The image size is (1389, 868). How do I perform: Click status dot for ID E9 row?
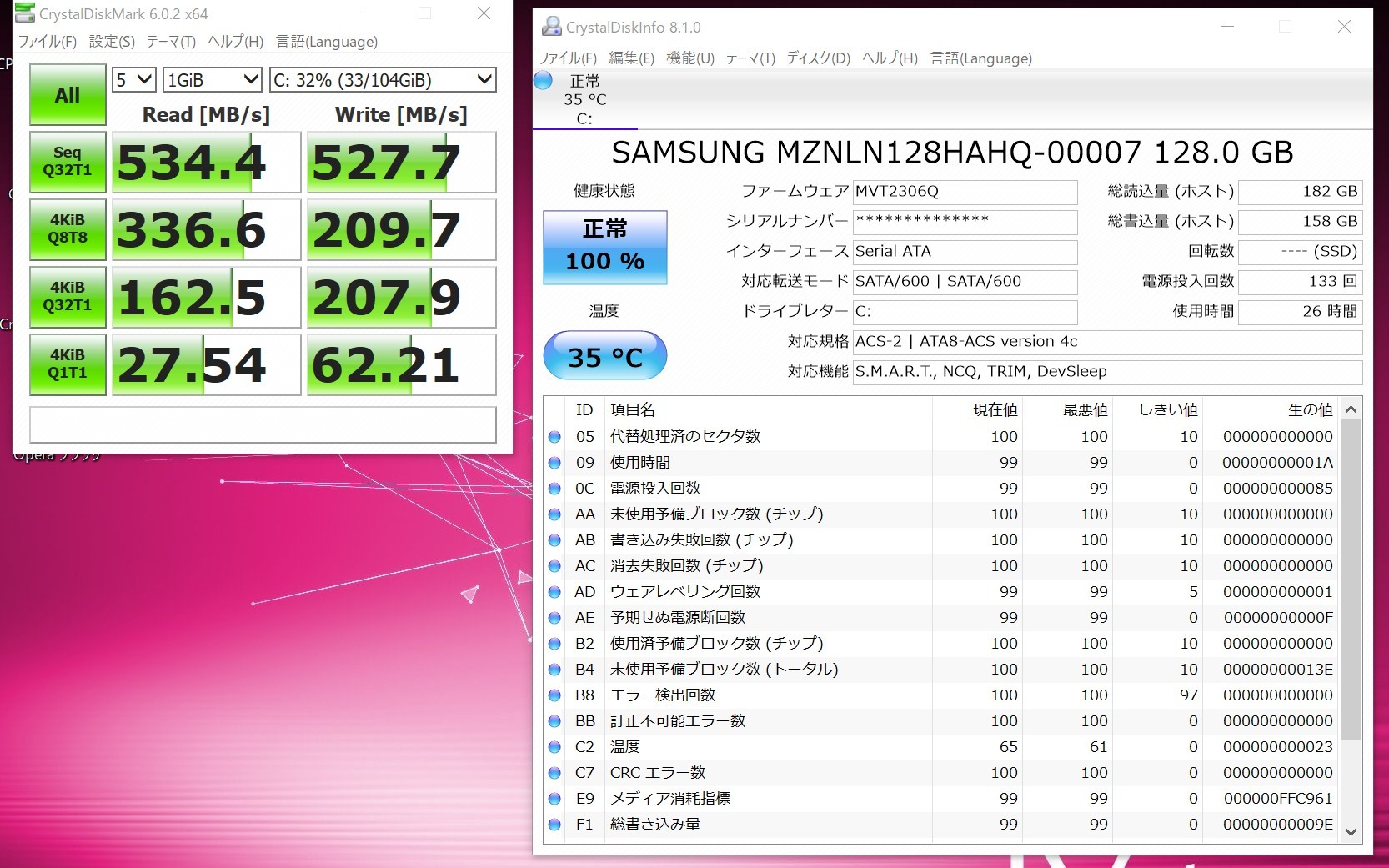(x=554, y=798)
